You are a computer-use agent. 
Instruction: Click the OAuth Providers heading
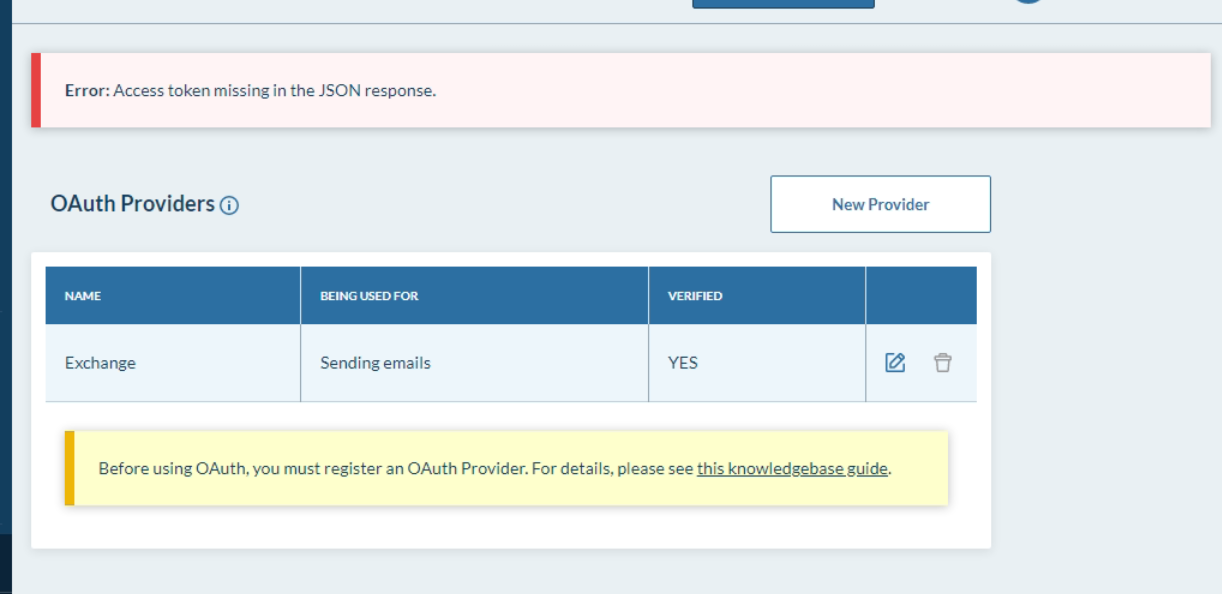point(133,204)
